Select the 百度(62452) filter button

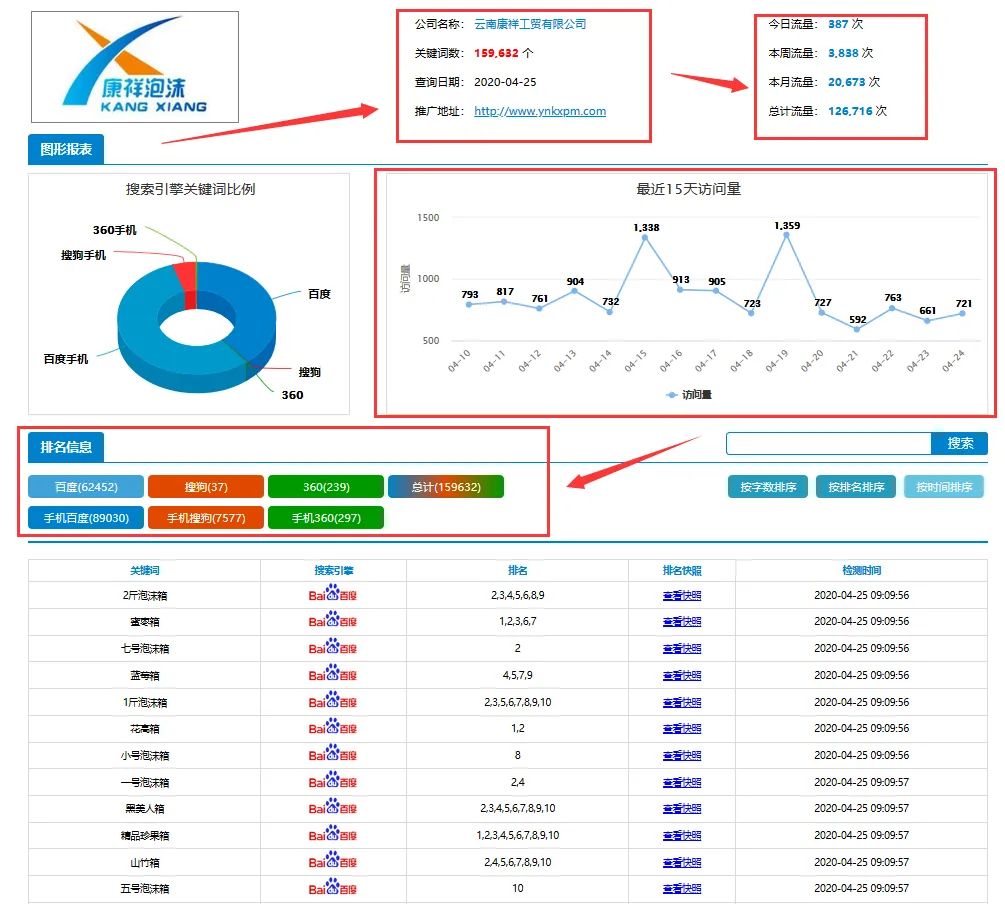tap(86, 487)
